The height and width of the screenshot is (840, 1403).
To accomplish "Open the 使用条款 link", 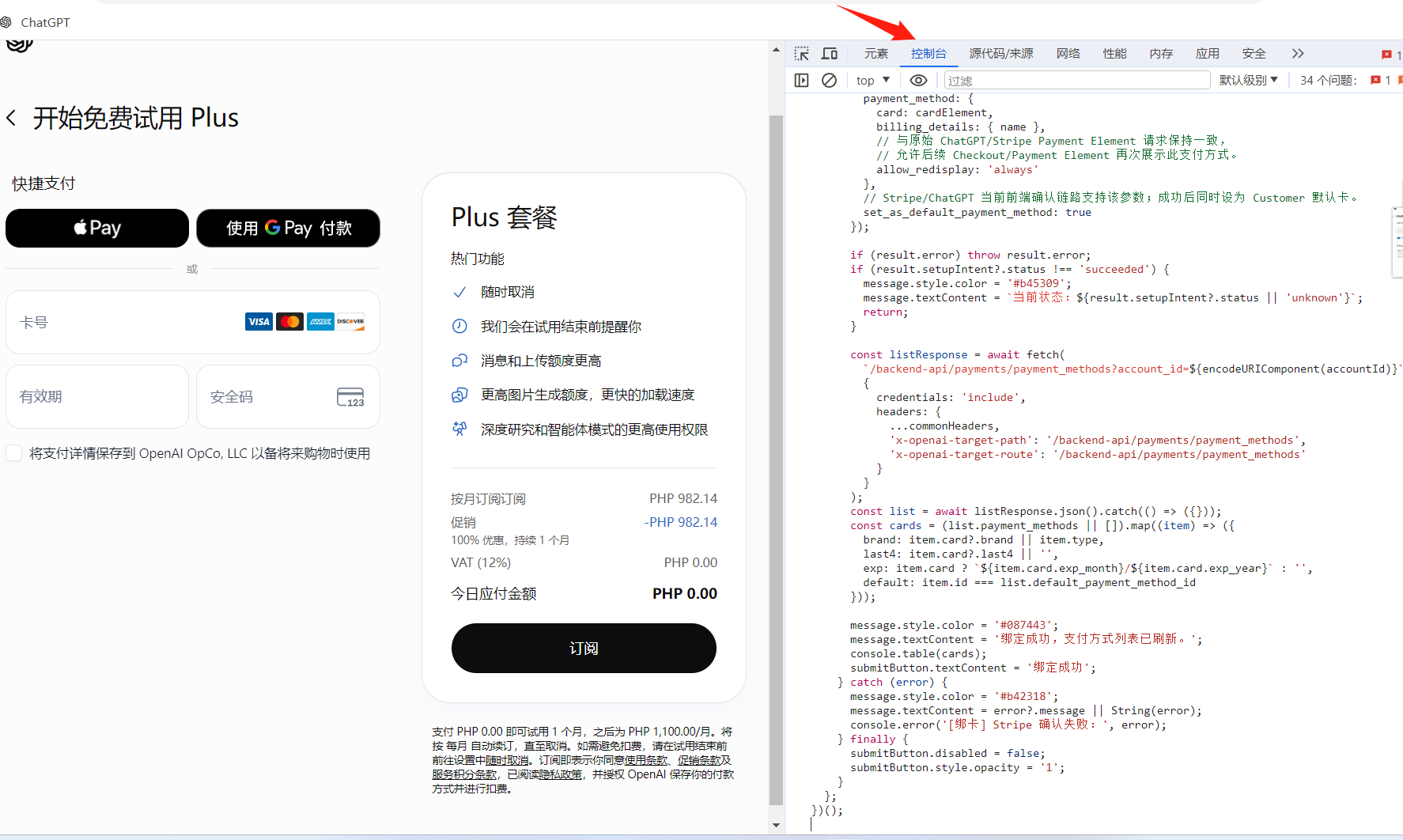I will pyautogui.click(x=646, y=760).
